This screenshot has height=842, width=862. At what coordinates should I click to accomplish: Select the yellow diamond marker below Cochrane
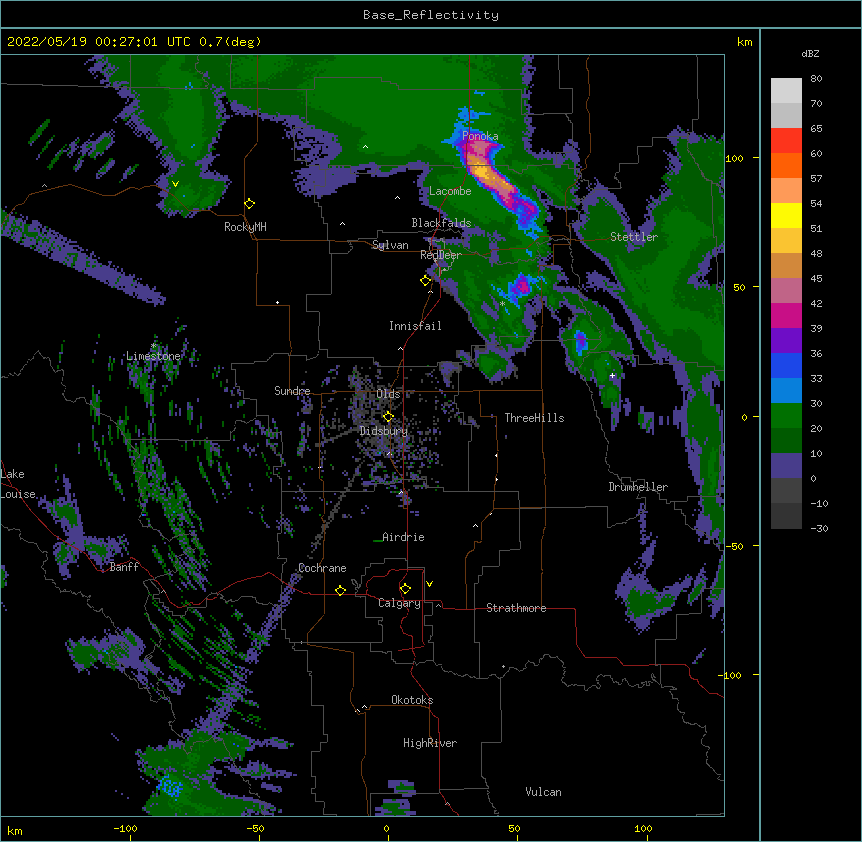pyautogui.click(x=340, y=590)
